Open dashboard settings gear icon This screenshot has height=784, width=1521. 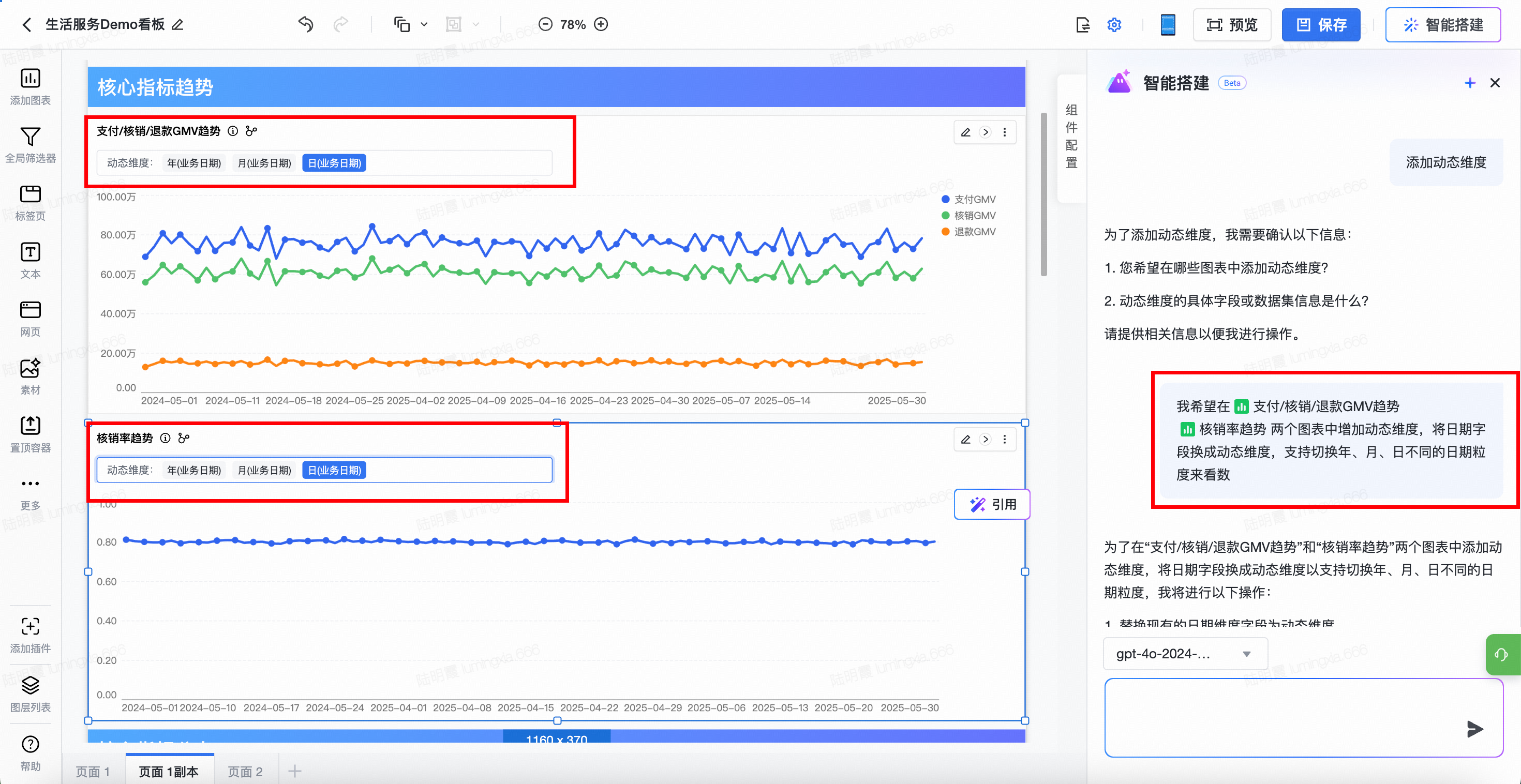[1113, 25]
